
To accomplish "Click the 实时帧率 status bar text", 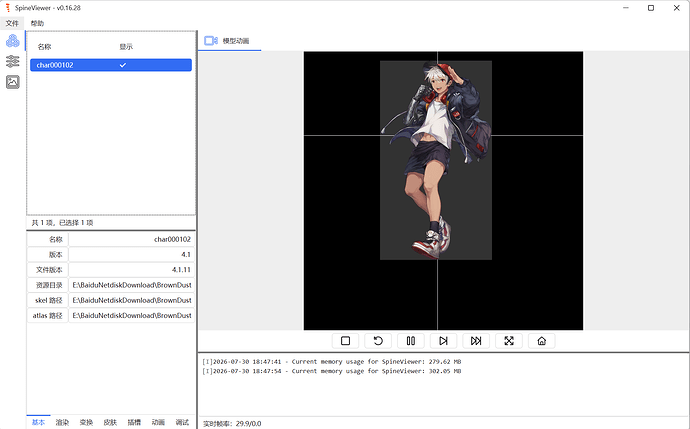I will pos(232,424).
